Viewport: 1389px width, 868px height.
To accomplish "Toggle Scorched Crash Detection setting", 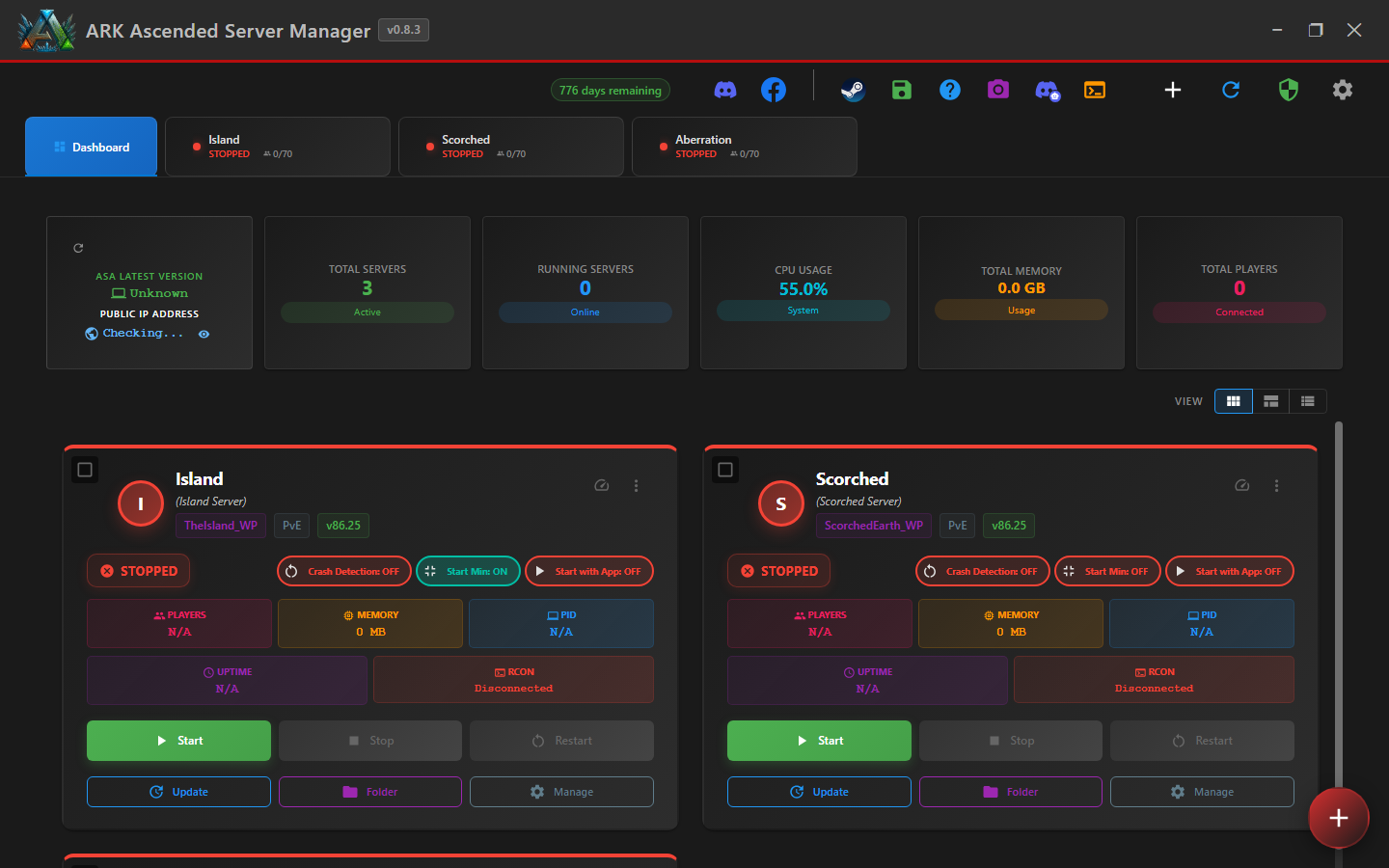I will 983,571.
